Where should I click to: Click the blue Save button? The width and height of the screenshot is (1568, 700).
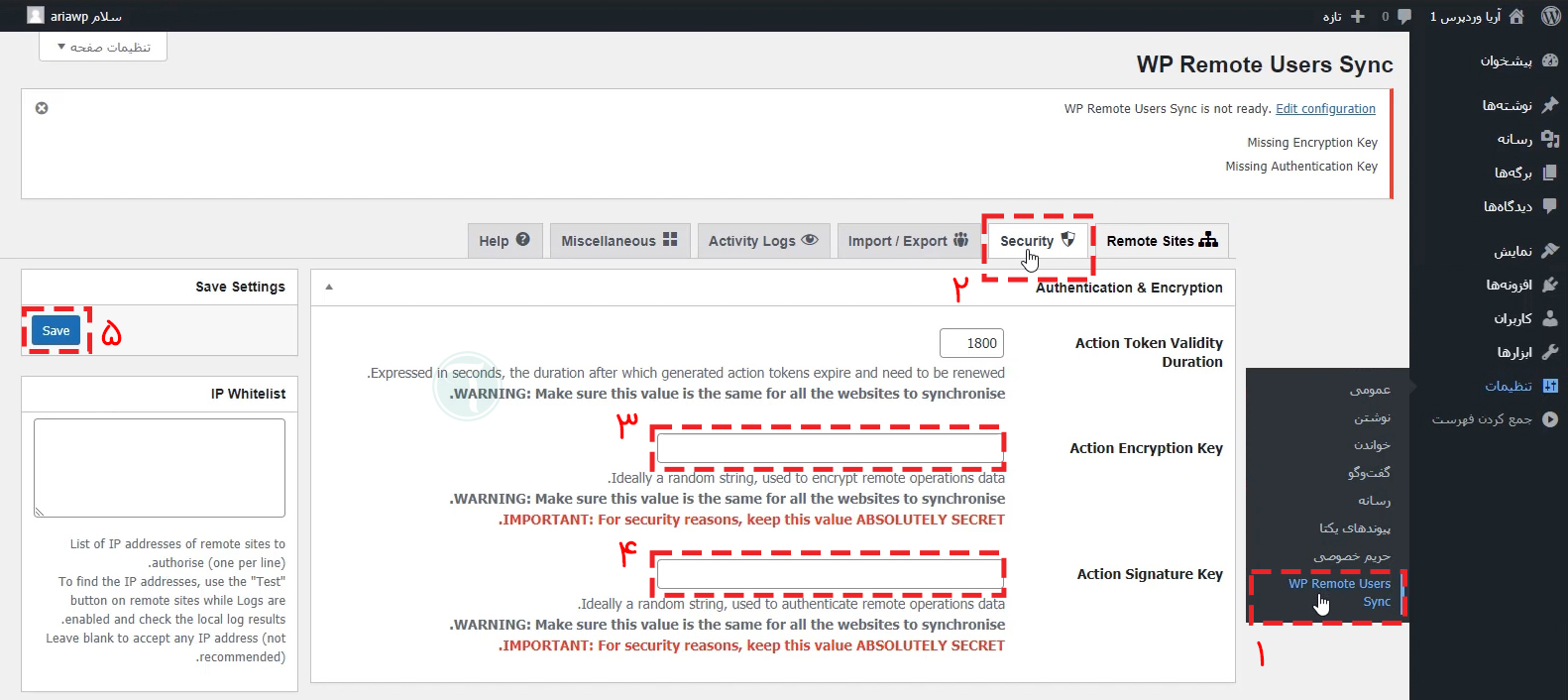[56, 331]
